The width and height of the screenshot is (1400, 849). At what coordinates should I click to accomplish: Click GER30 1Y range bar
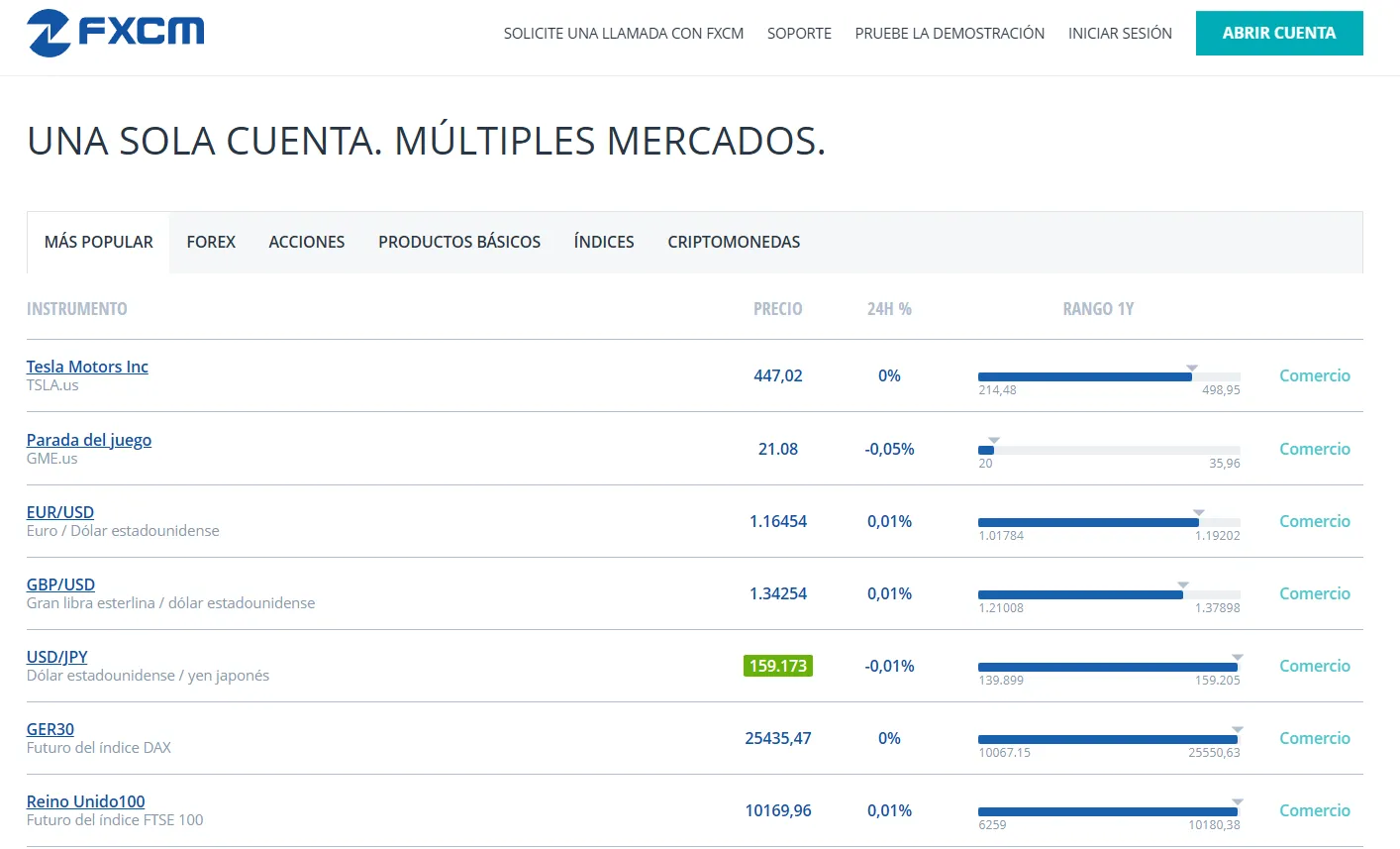[x=1109, y=740]
